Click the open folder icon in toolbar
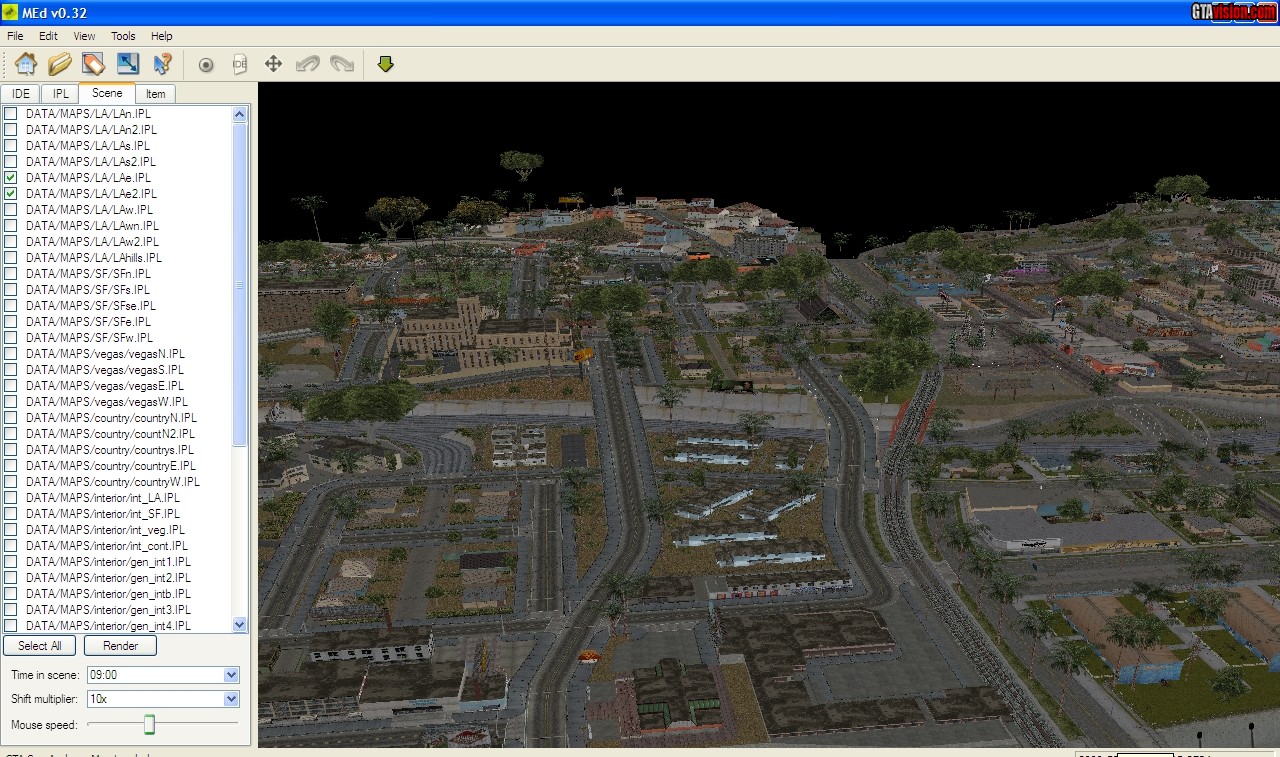Viewport: 1280px width, 757px height. pyautogui.click(x=60, y=64)
